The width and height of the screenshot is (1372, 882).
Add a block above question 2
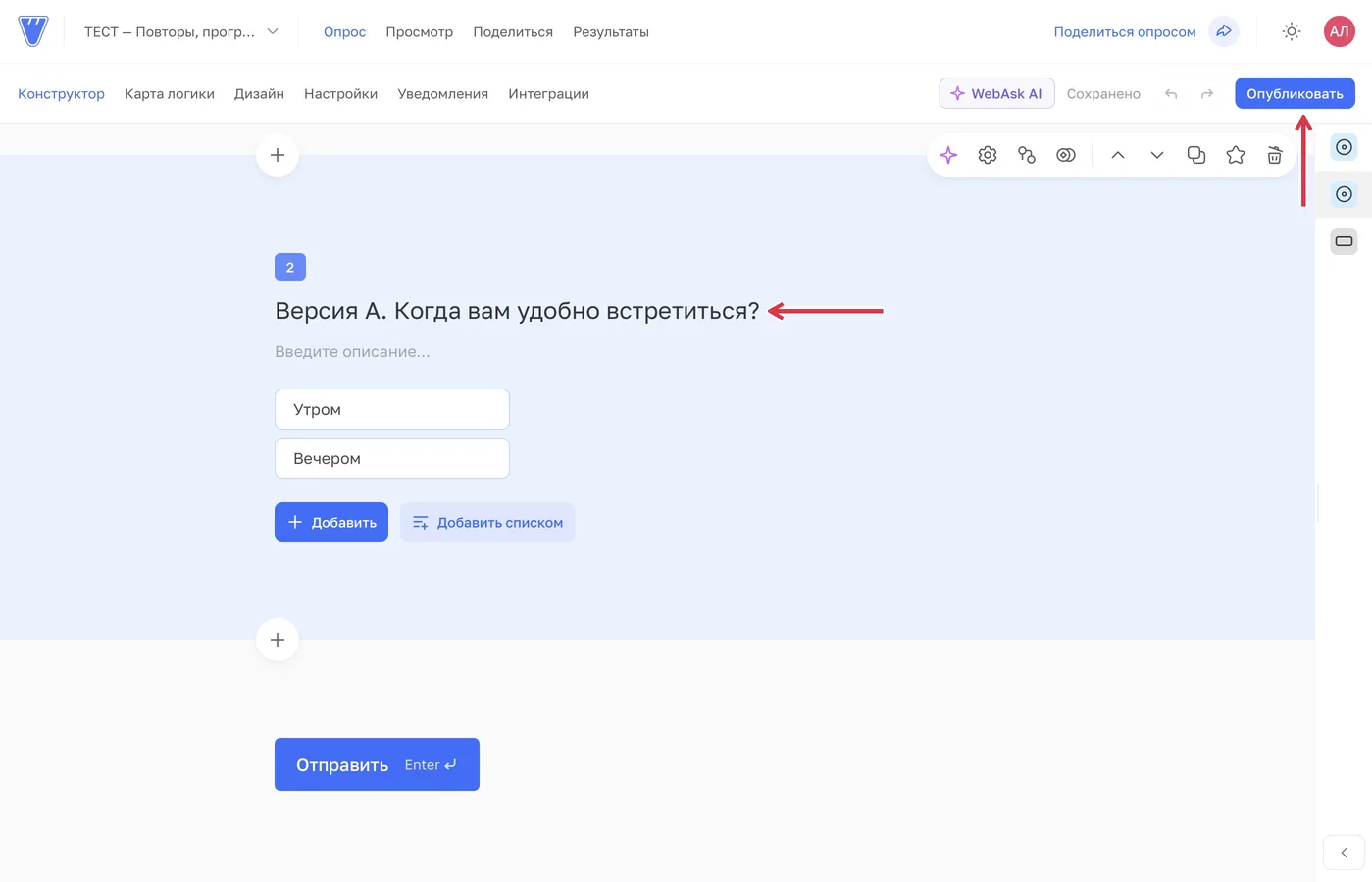[x=278, y=155]
